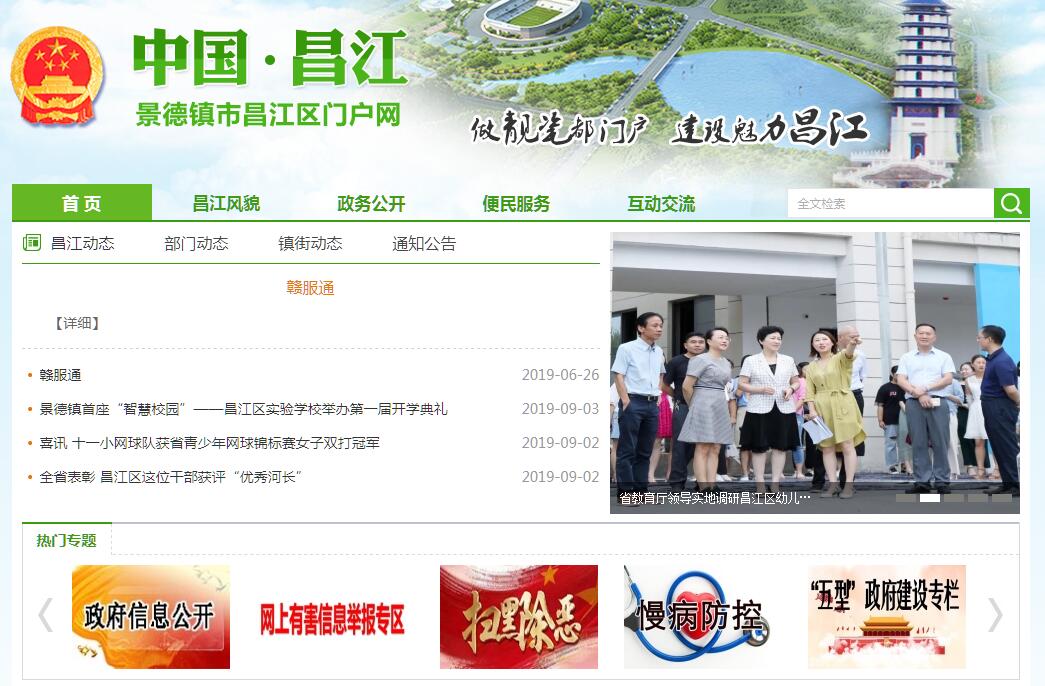Click the 【详细】 link
The height and width of the screenshot is (686, 1045).
[77, 323]
